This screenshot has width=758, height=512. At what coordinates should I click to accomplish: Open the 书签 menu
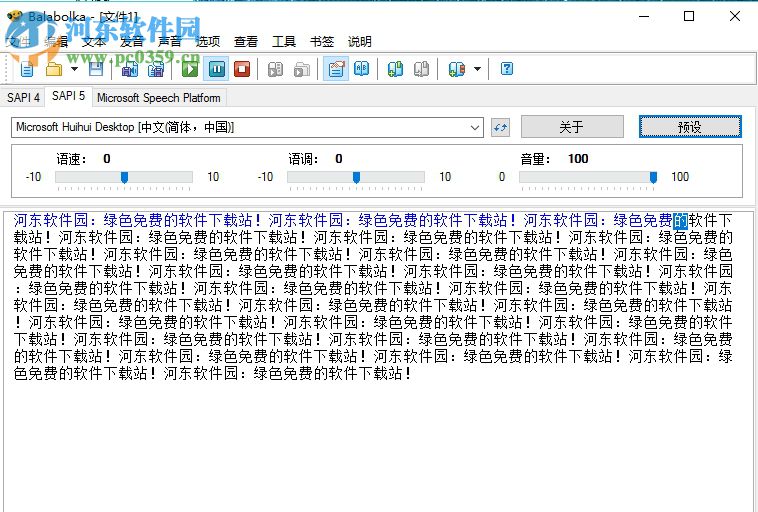click(322, 42)
